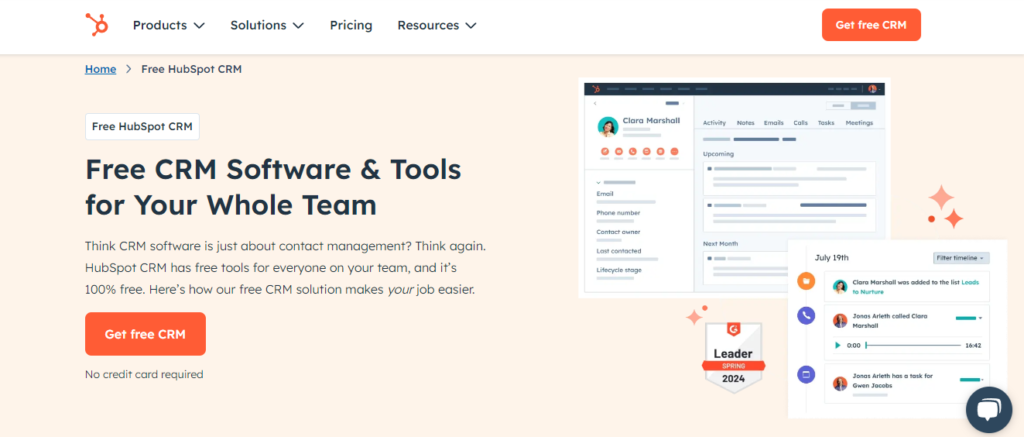Click the back arrow above Clara Marshall's avatar
The height and width of the screenshot is (437, 1024).
pyautogui.click(x=595, y=104)
